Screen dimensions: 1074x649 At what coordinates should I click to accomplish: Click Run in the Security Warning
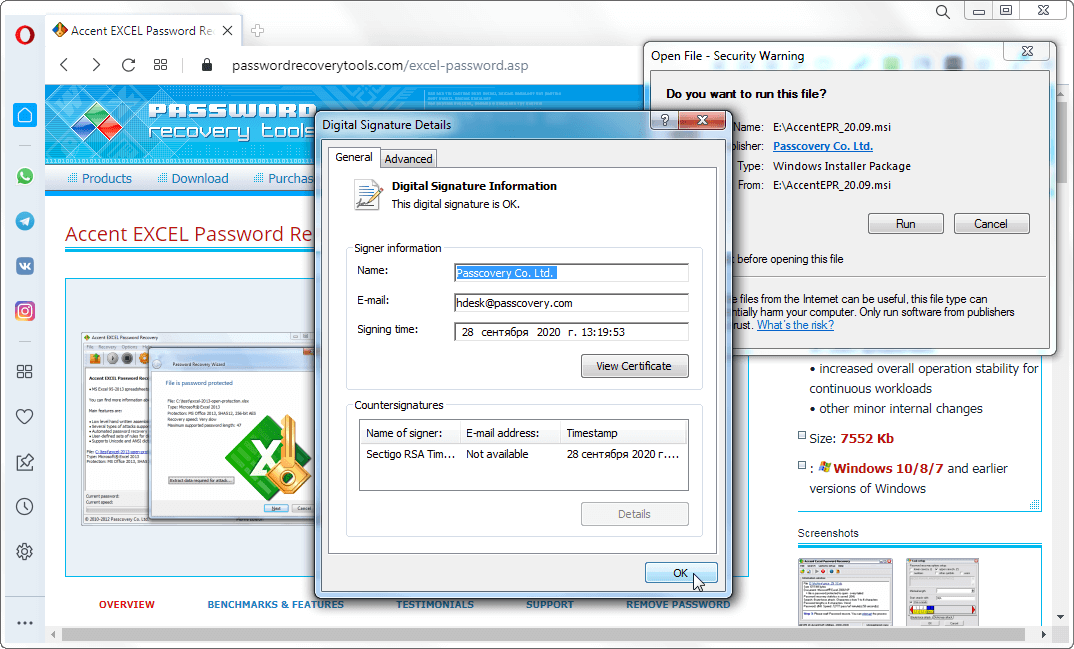pyautogui.click(x=905, y=224)
